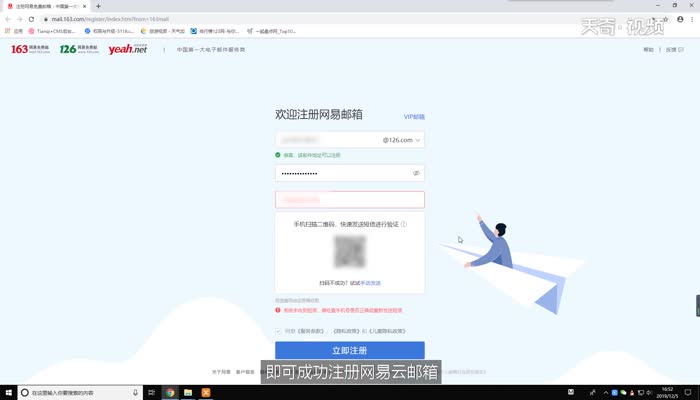The height and width of the screenshot is (400, 700).
Task: Click the 163 mail logo
Action: pos(30,49)
